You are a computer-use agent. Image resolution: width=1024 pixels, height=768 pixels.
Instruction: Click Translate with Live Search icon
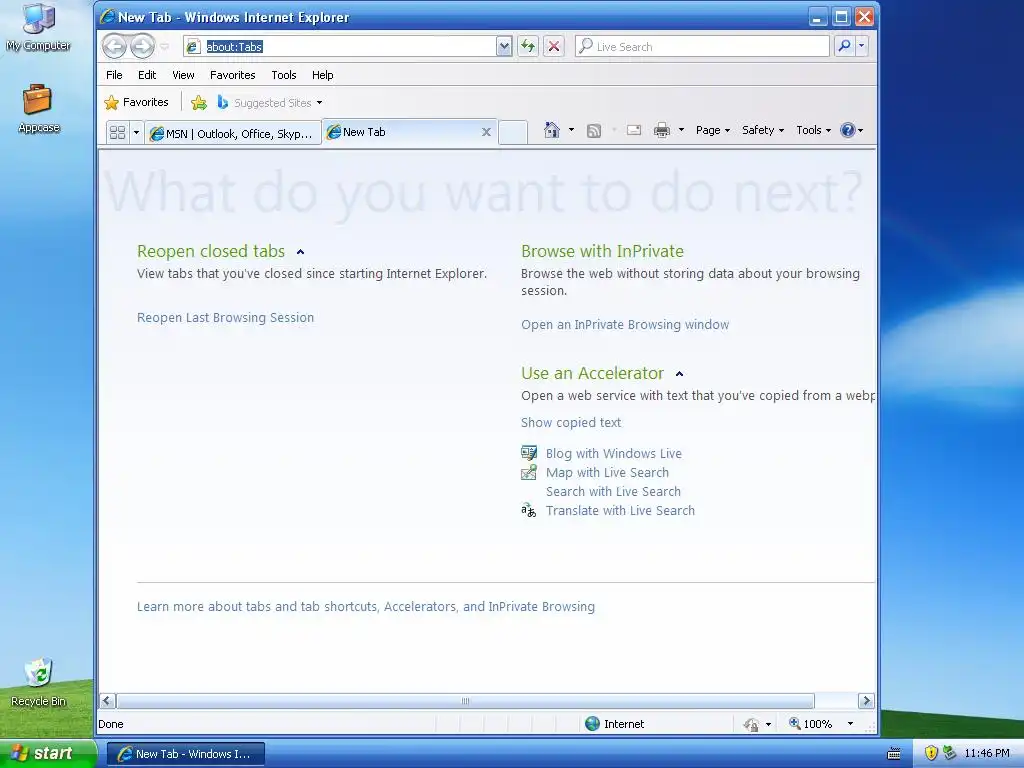(529, 510)
